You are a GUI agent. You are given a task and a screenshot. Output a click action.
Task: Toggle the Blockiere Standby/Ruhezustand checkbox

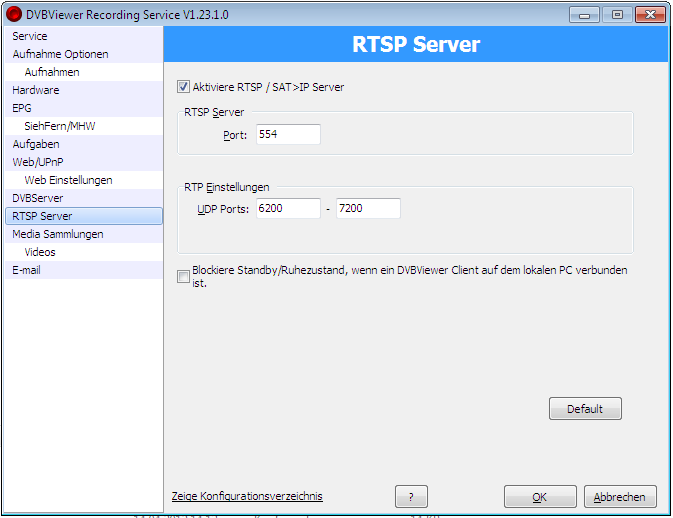point(183,277)
